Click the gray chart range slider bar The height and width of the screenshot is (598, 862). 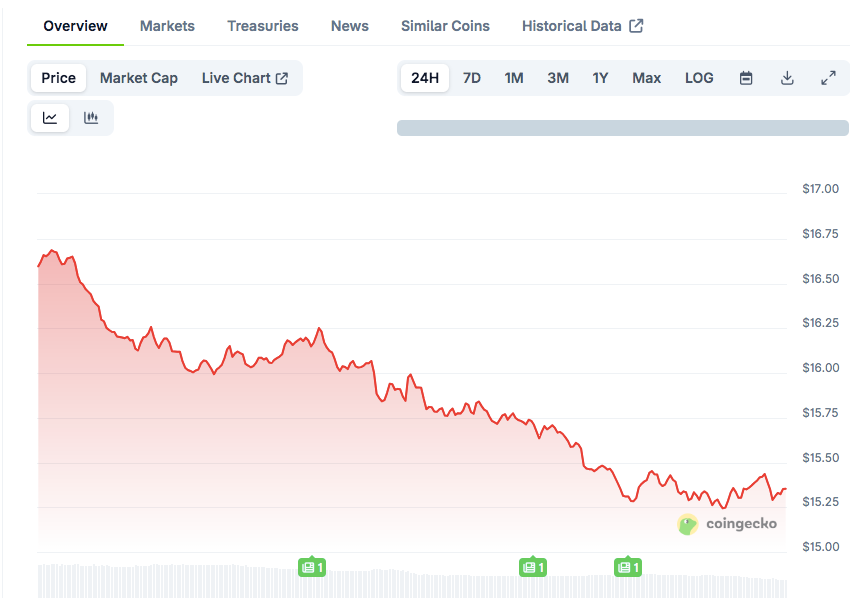click(x=622, y=128)
